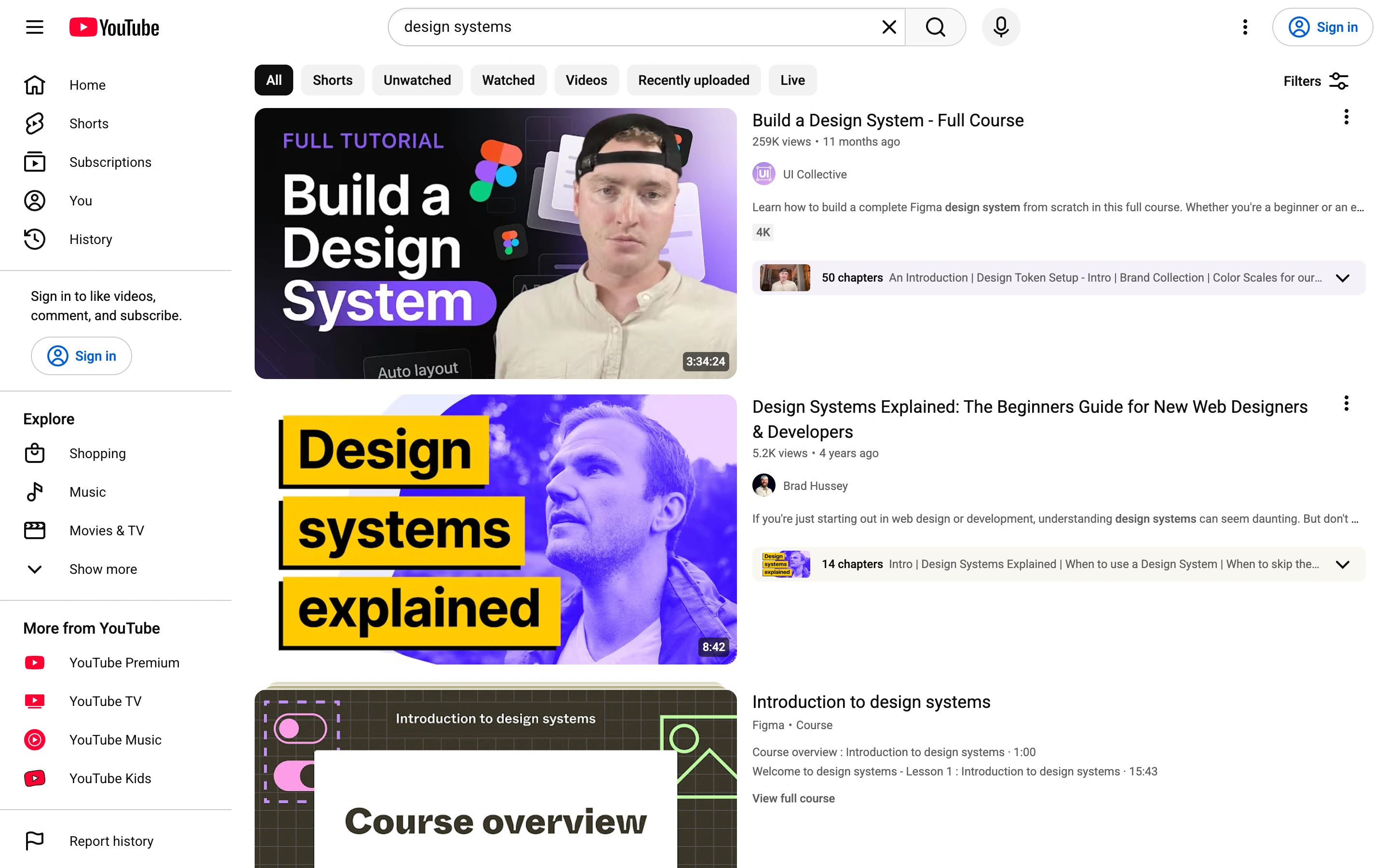Viewport: 1389px width, 868px height.
Task: Open Shopping under Explore
Action: (x=116, y=453)
